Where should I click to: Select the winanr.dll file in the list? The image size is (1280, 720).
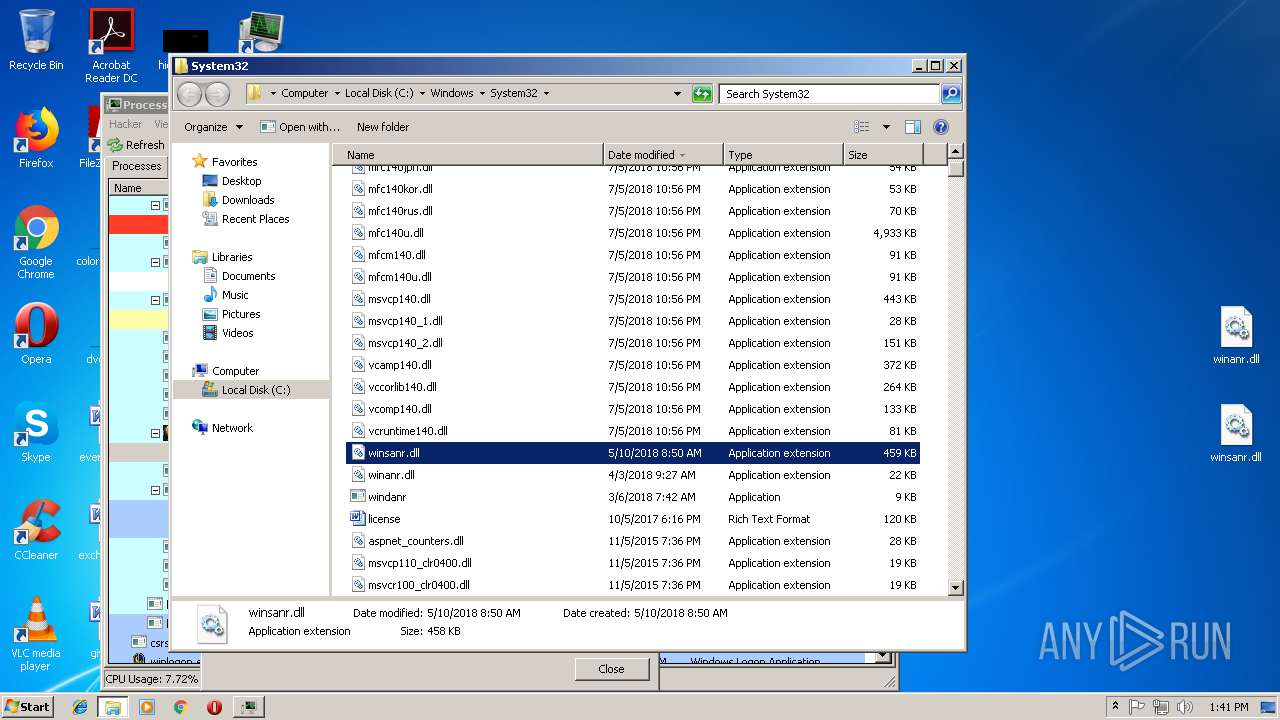point(633,475)
